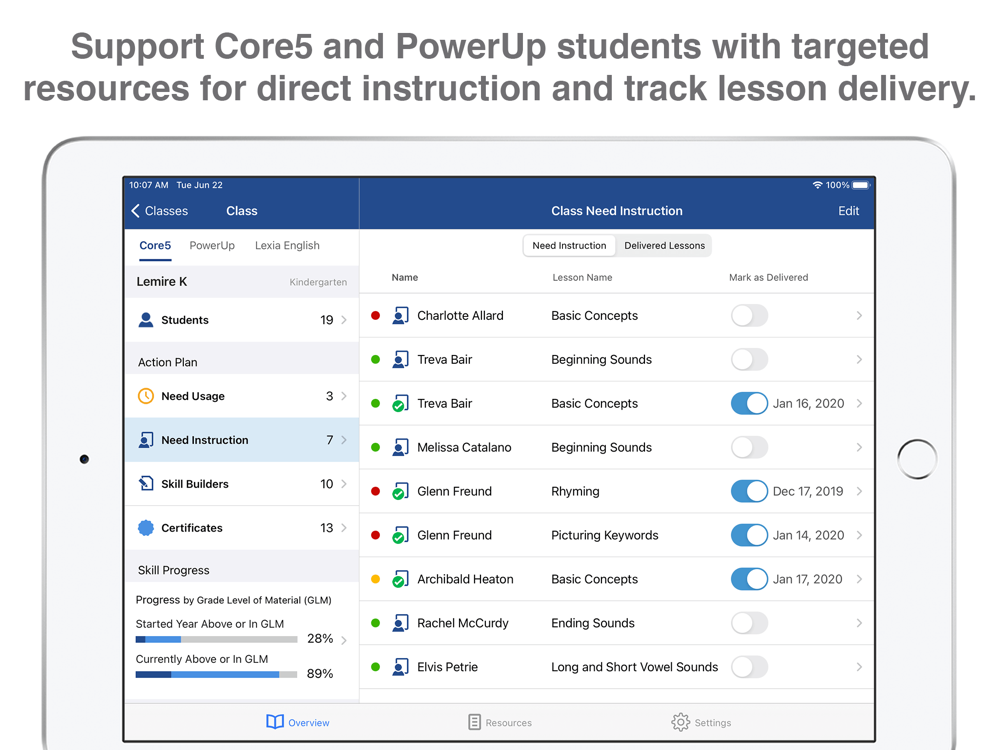Open the Students list row
Screen dimensions: 1000x750
[x=242, y=320]
